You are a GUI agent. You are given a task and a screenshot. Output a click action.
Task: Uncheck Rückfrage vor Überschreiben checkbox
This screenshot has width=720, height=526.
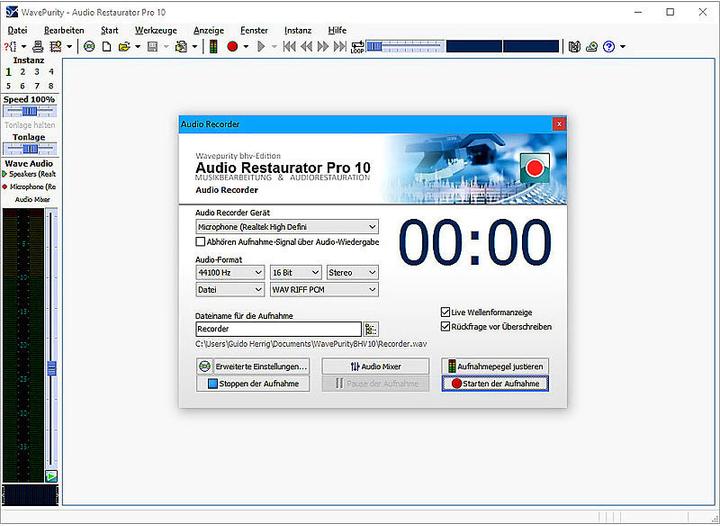445,326
